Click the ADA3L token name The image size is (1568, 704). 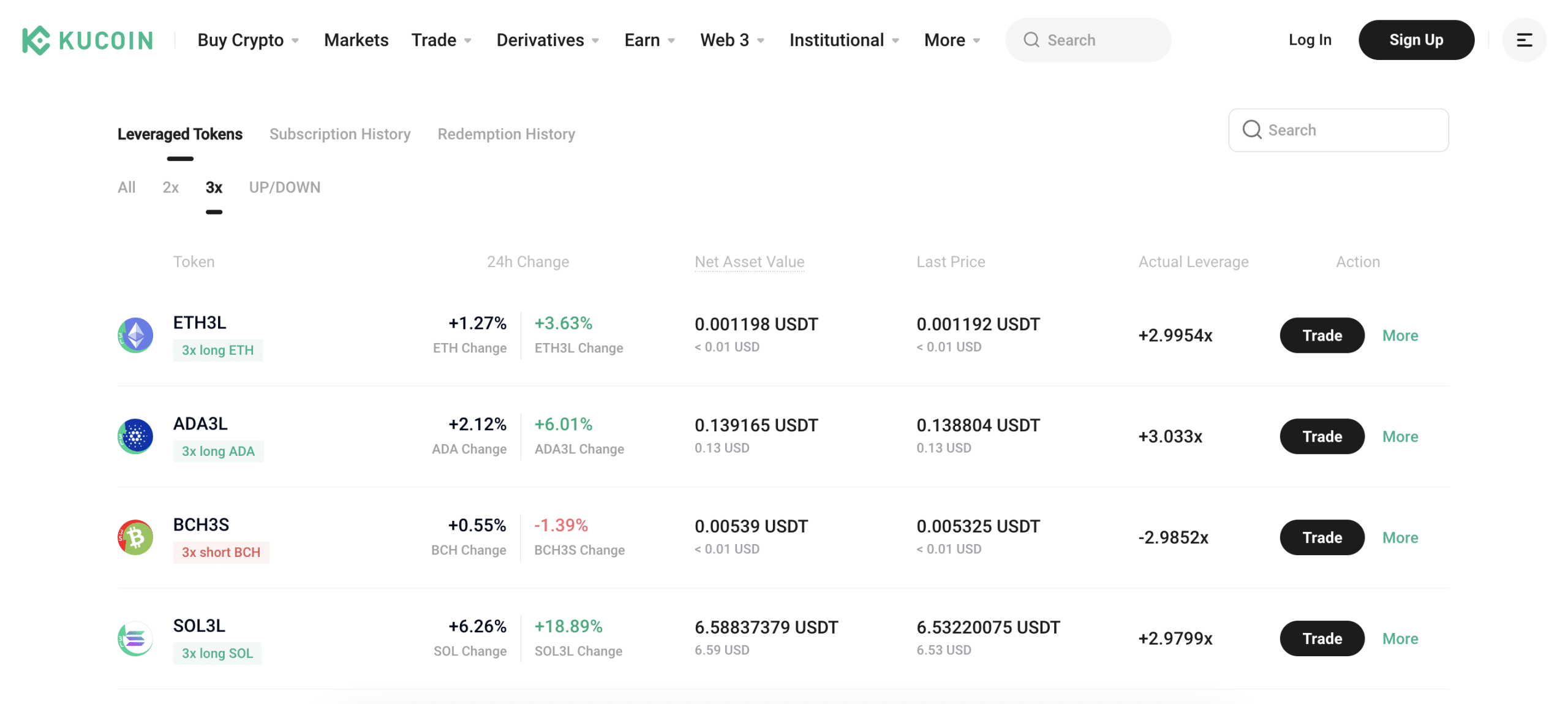point(200,424)
